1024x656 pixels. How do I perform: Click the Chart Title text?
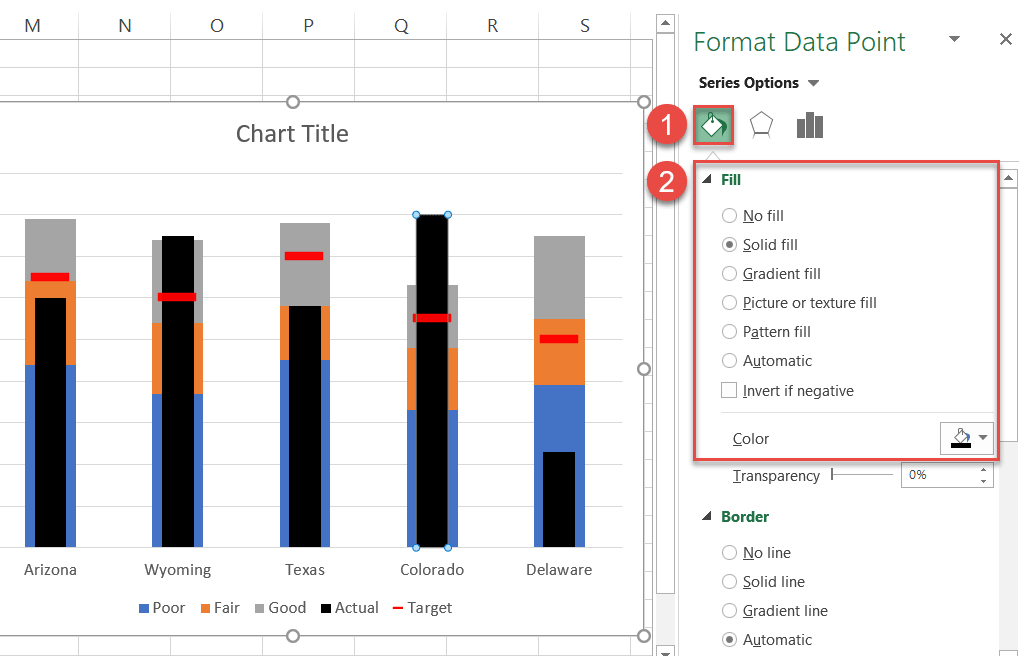coord(291,133)
